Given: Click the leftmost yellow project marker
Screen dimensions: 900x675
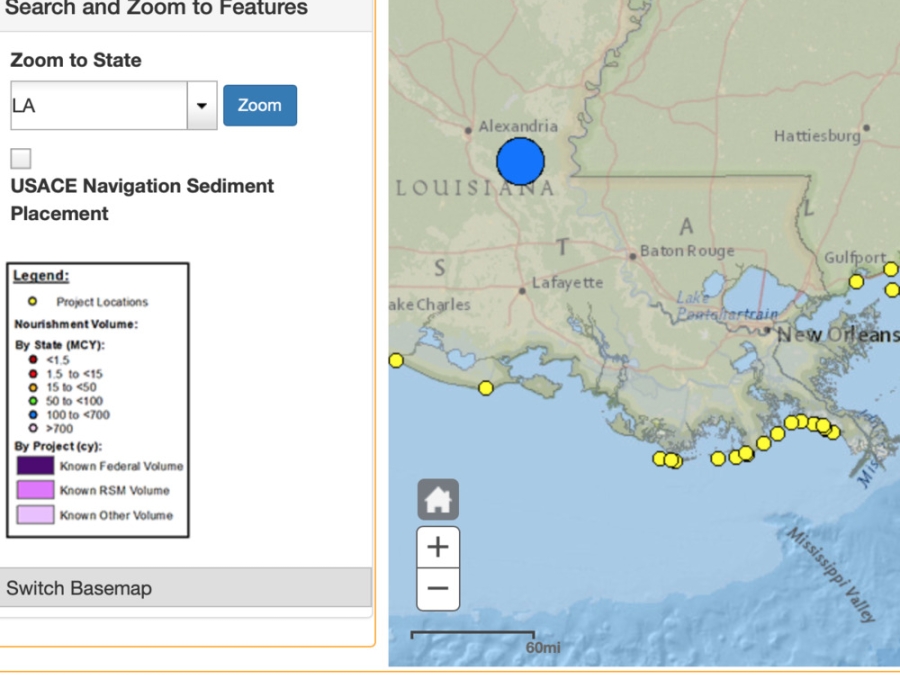Looking at the screenshot, I should [396, 360].
